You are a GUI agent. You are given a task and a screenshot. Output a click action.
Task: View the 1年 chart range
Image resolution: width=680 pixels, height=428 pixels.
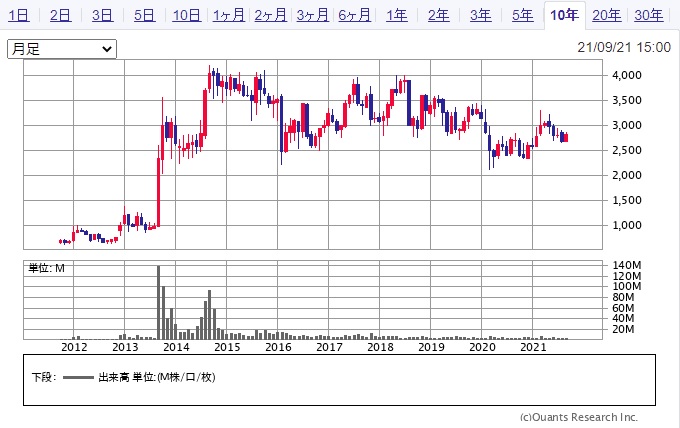pos(396,16)
